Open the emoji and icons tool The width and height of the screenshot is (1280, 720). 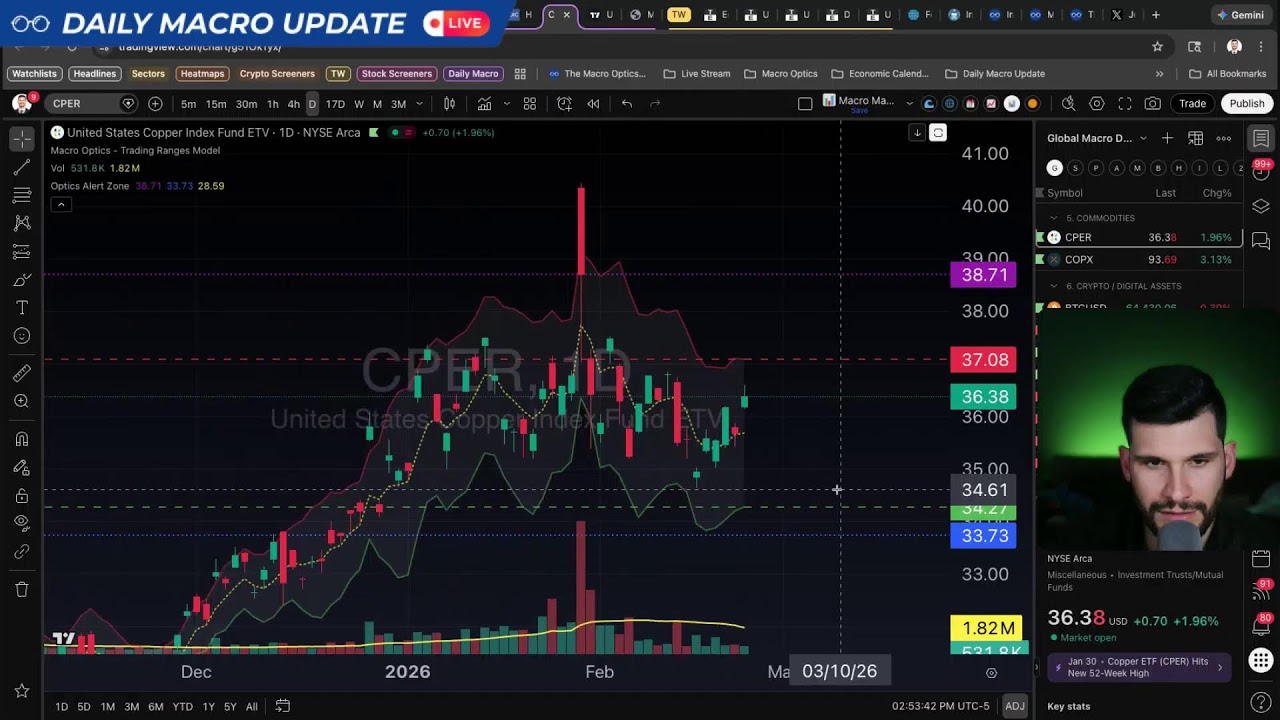point(22,336)
